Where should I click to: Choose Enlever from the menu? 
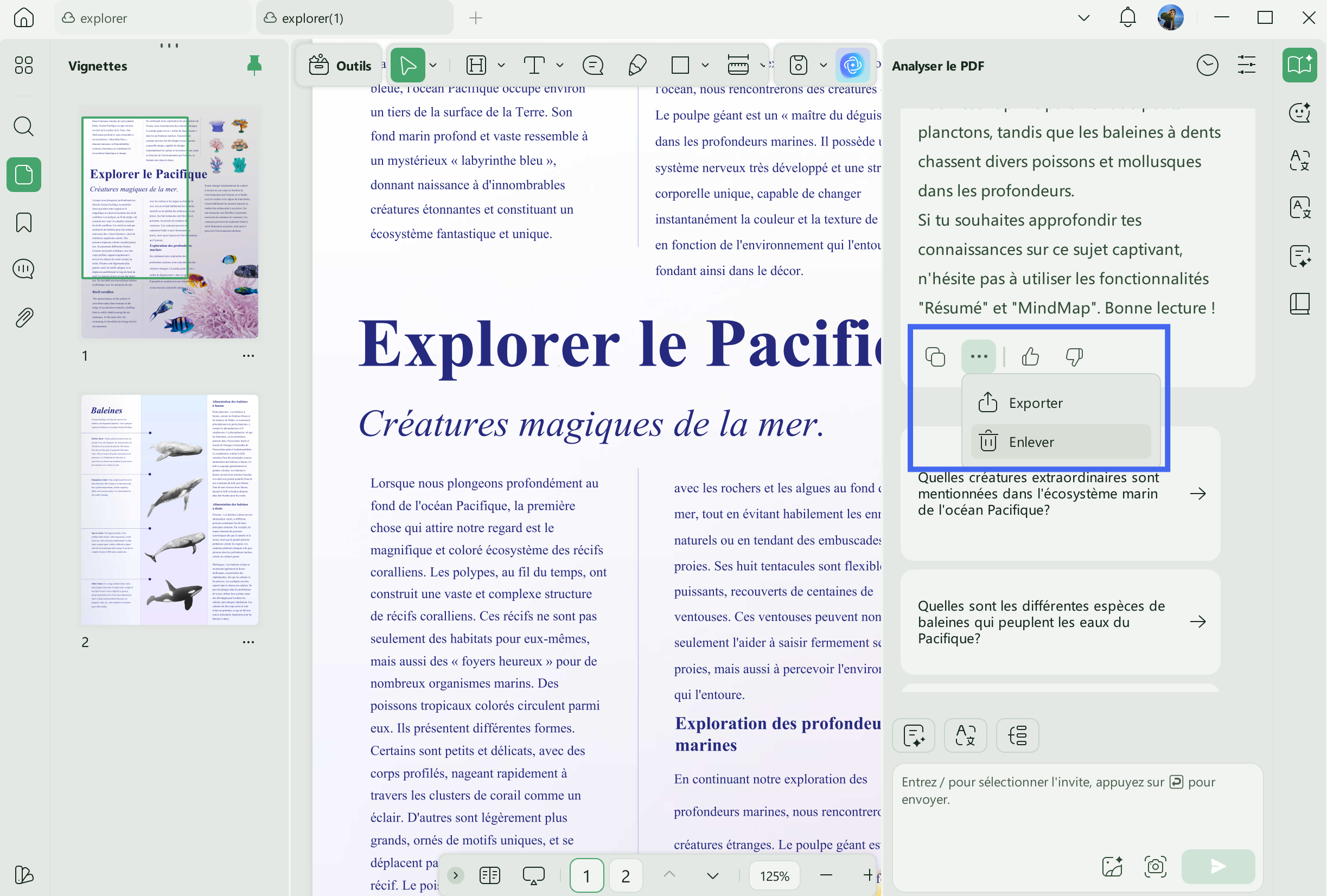1060,441
